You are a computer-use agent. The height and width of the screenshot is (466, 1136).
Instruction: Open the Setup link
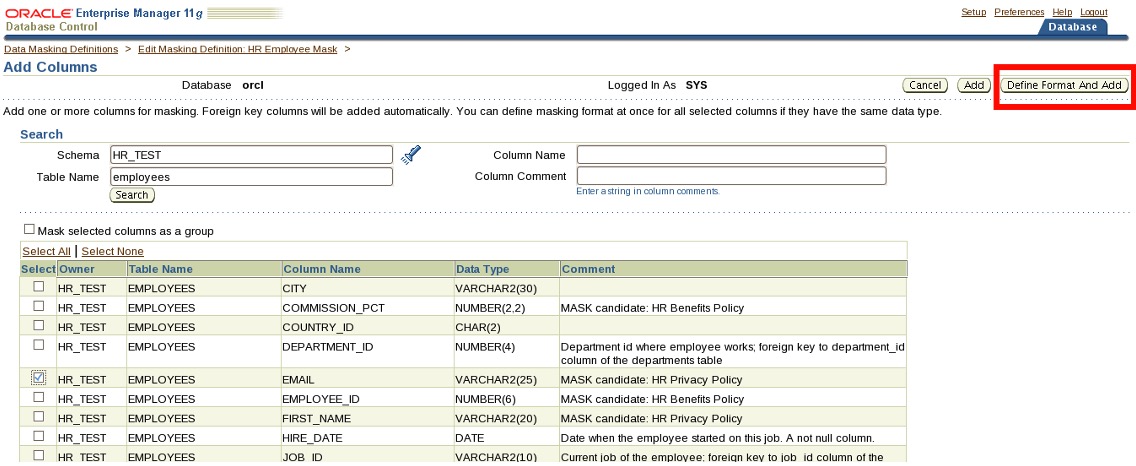point(974,12)
